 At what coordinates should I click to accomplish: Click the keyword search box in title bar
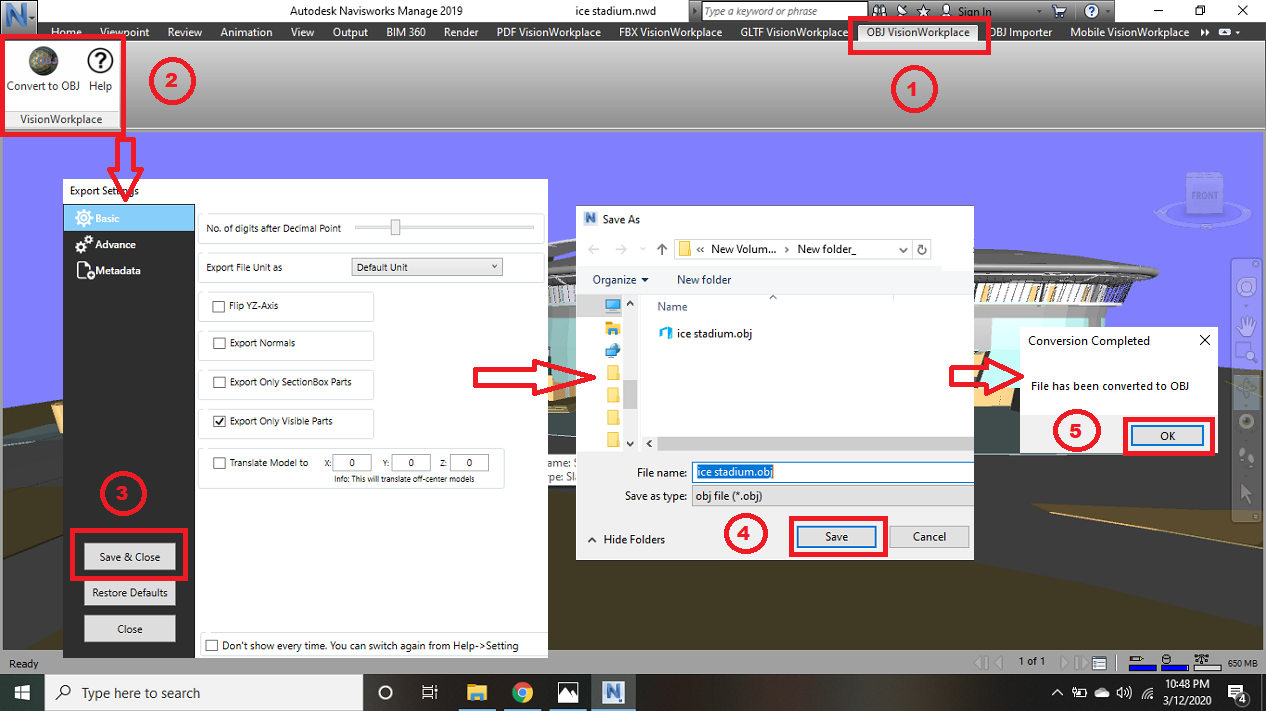782,12
